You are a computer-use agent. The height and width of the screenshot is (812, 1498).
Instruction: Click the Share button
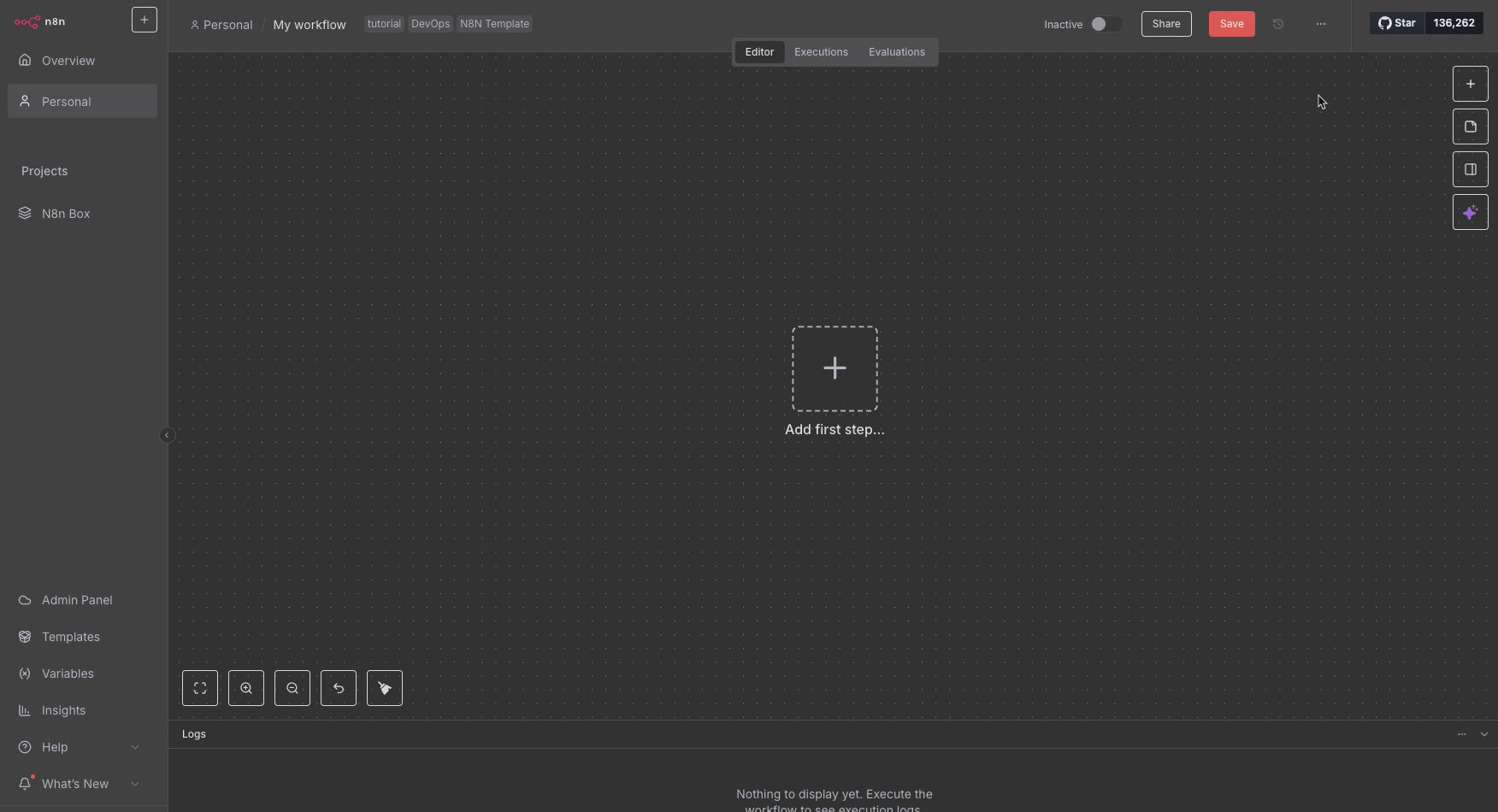coord(1165,24)
